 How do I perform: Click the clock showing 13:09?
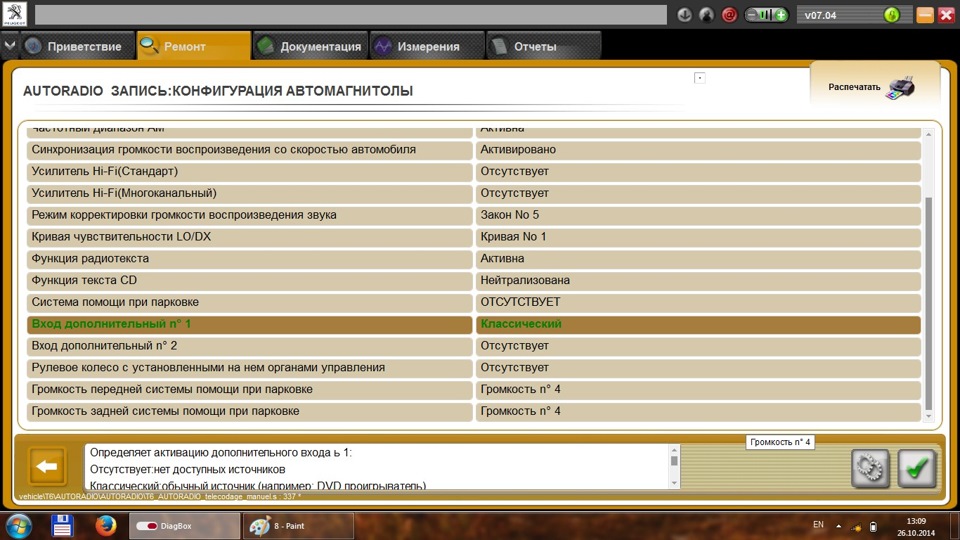pyautogui.click(x=916, y=521)
